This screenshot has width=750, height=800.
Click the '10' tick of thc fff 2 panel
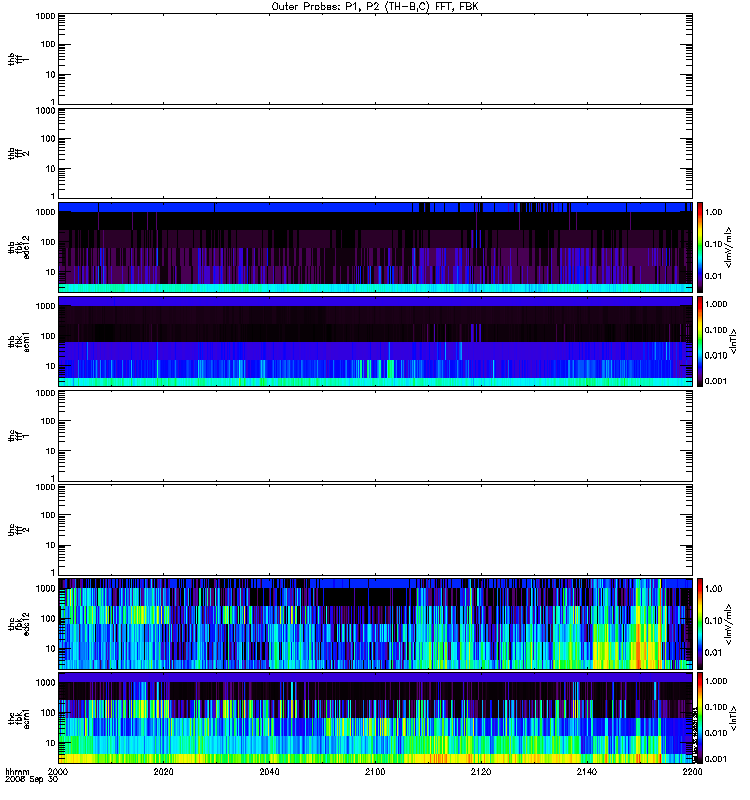pos(51,545)
